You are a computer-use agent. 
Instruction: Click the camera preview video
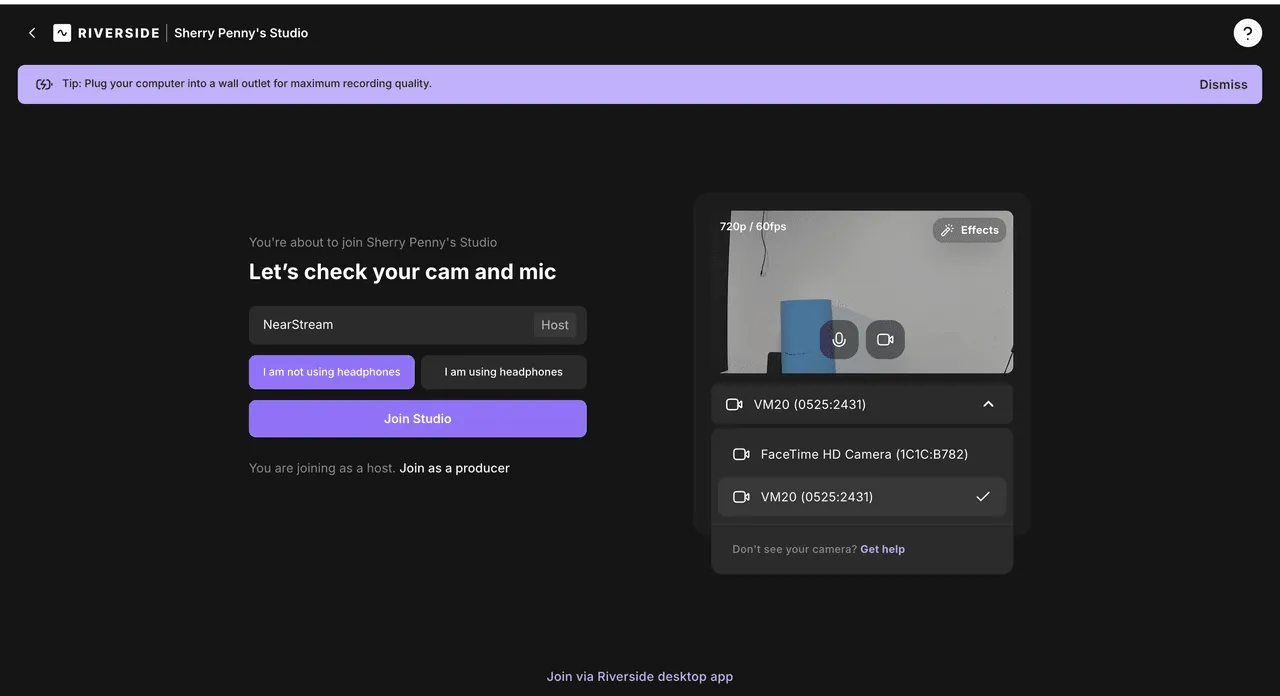(862, 292)
